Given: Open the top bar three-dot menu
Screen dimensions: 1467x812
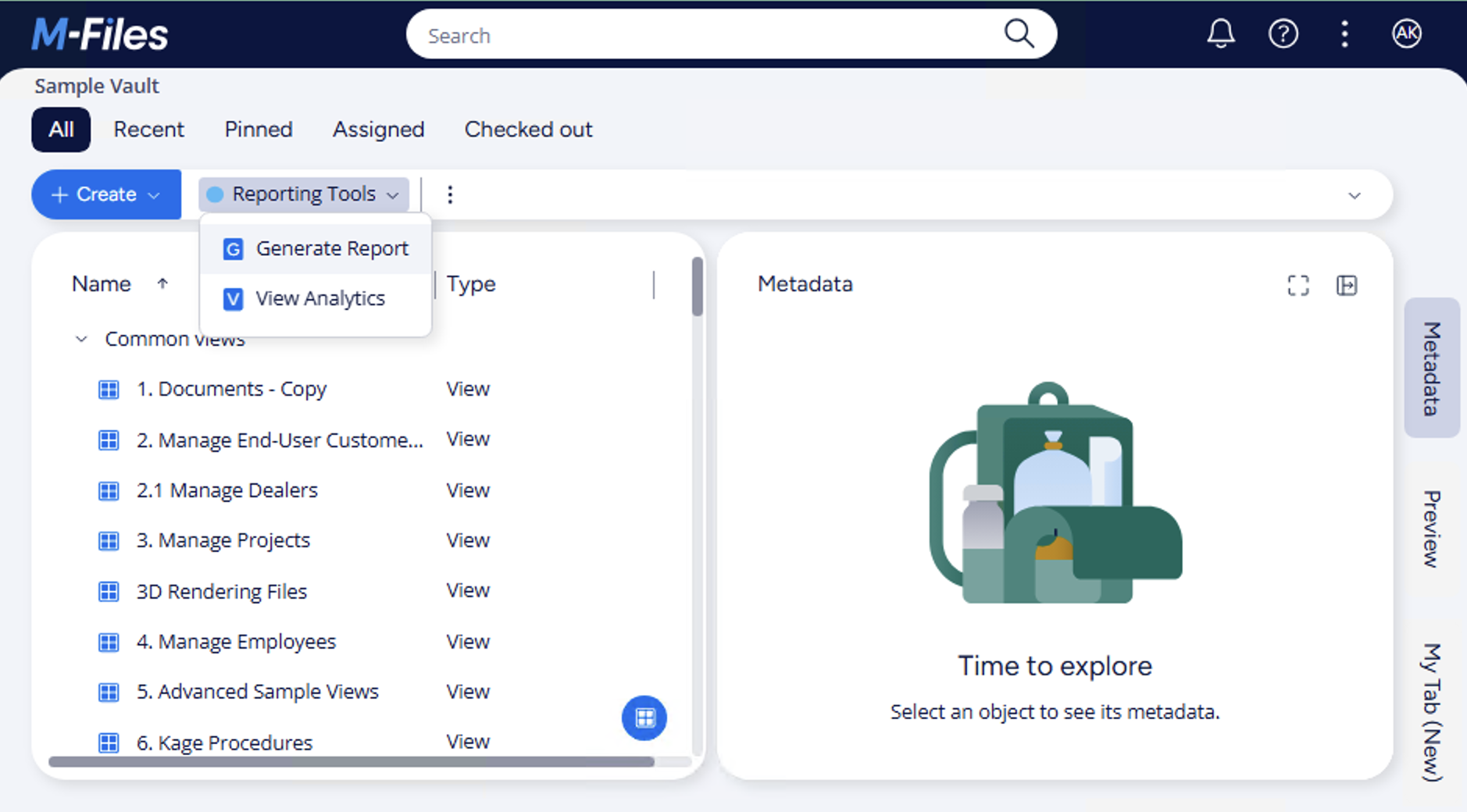Looking at the screenshot, I should coord(1344,34).
